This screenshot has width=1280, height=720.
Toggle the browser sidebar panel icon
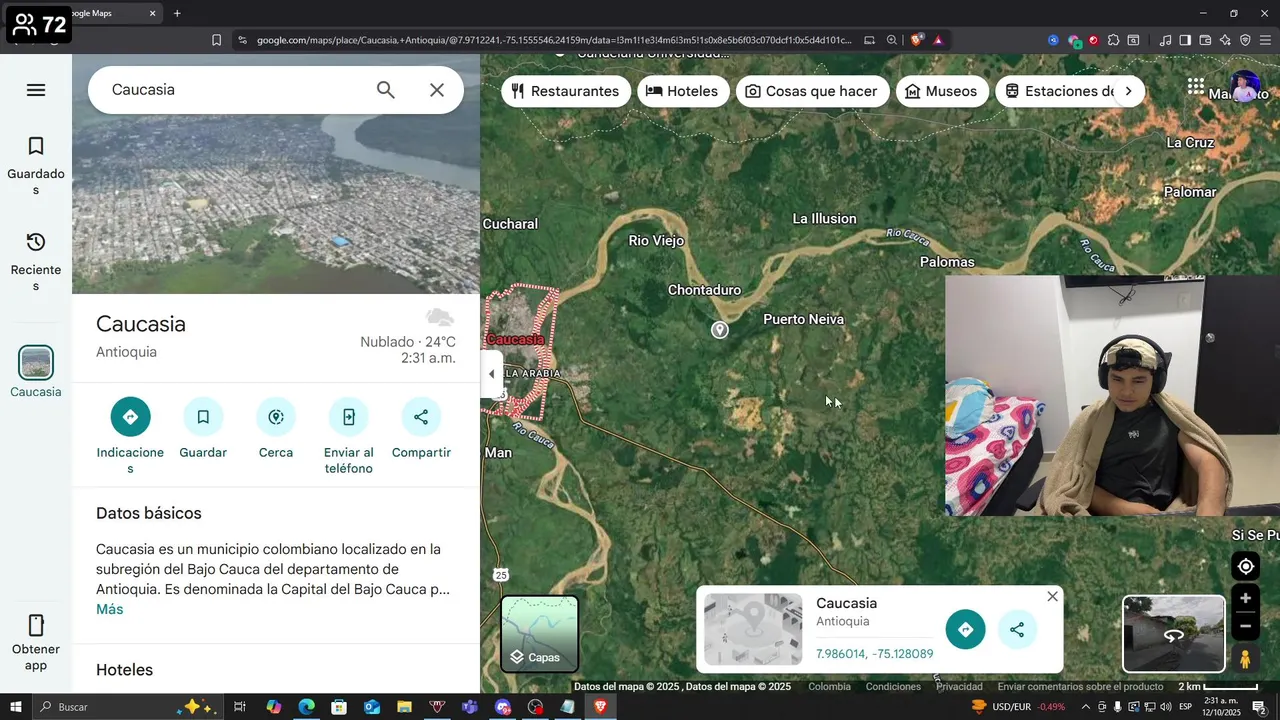click(1185, 40)
